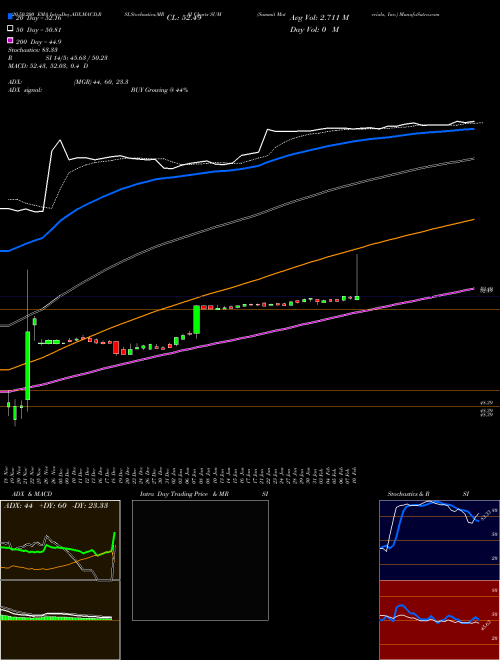Open the MACD histogram sub-chart
The image size is (500, 660).
[60, 620]
